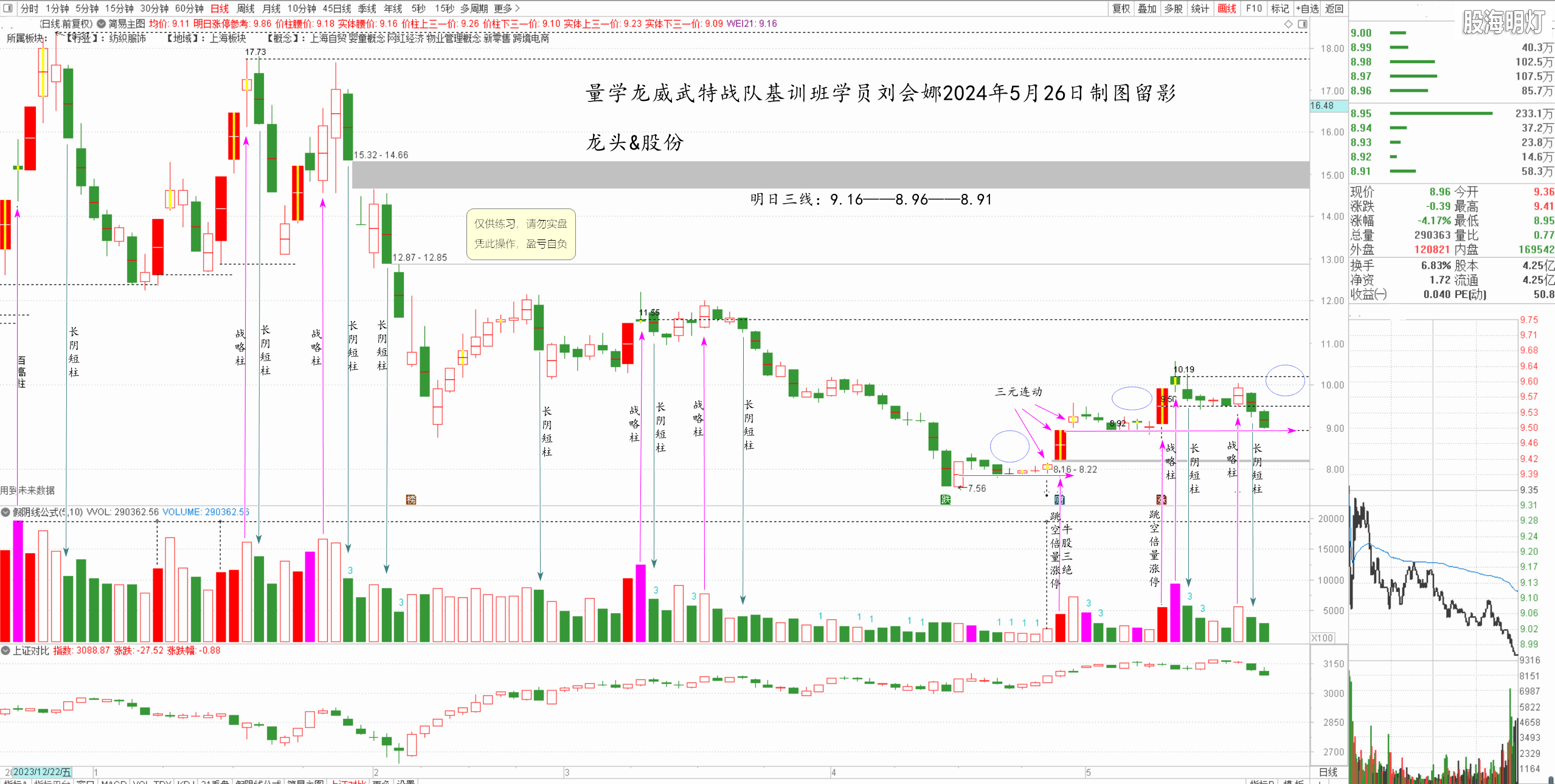Select the 5秒 period
1555x784 pixels.
pyautogui.click(x=418, y=8)
